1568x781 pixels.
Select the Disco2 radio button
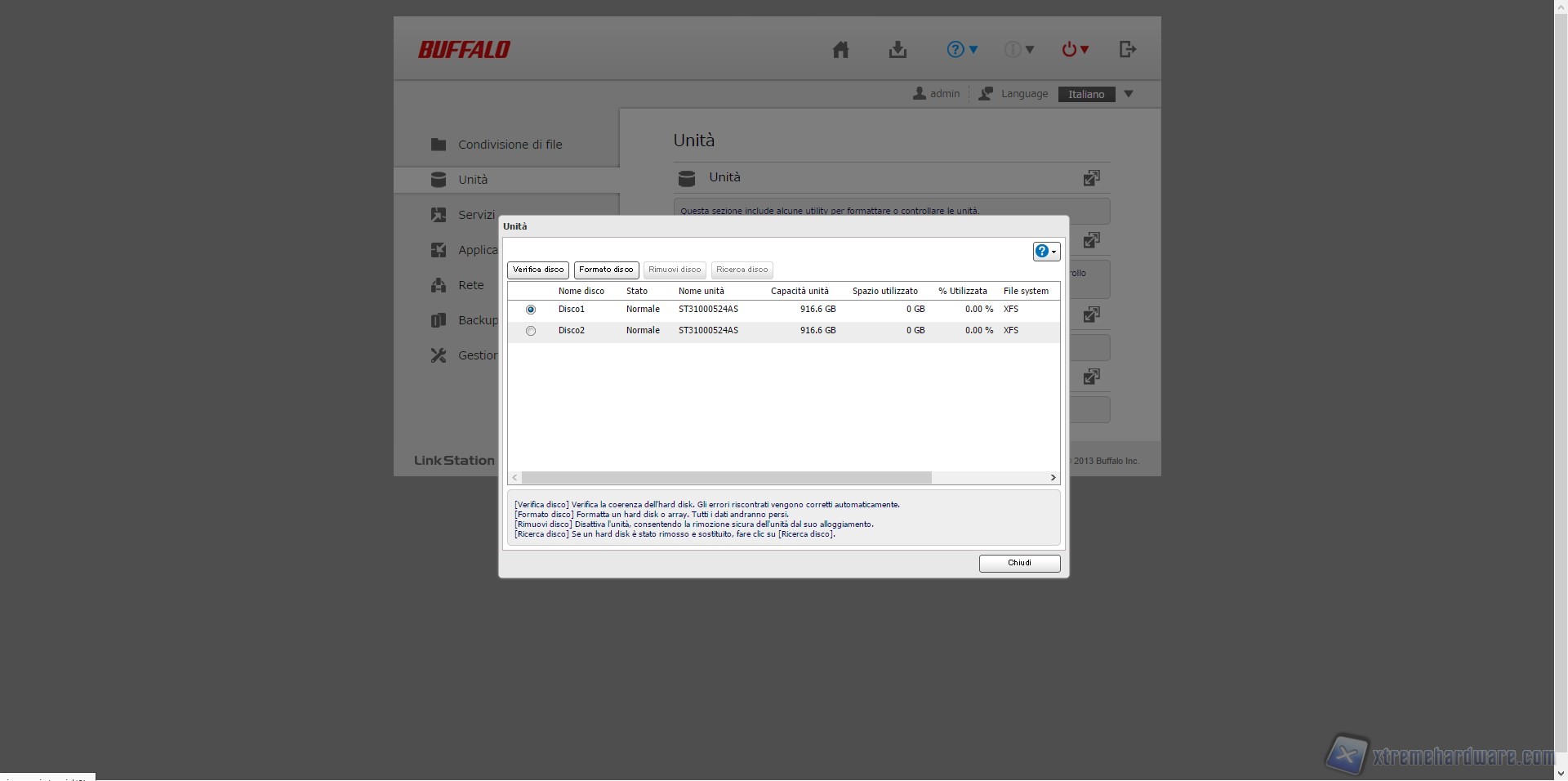pos(531,331)
